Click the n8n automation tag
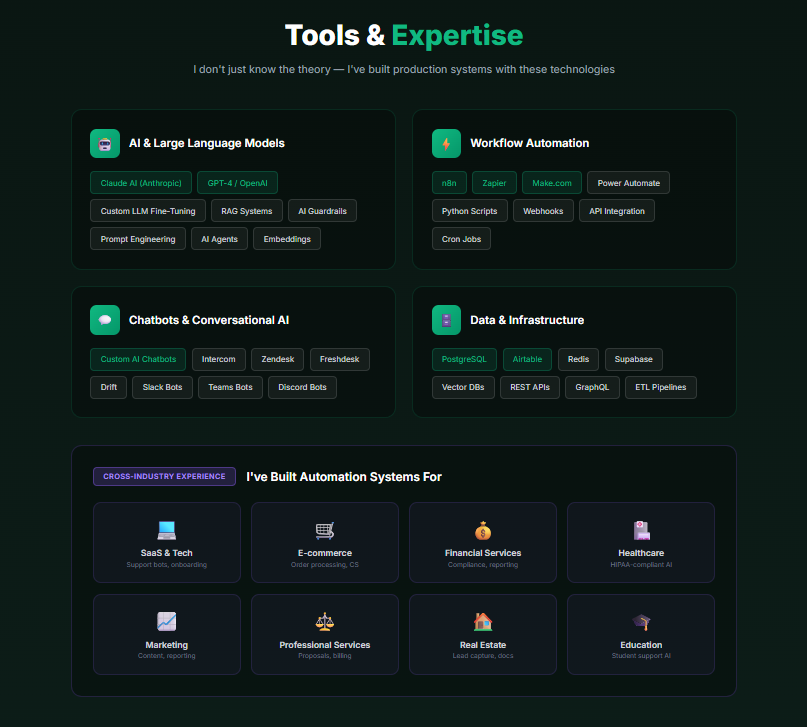This screenshot has width=807, height=727. (449, 183)
